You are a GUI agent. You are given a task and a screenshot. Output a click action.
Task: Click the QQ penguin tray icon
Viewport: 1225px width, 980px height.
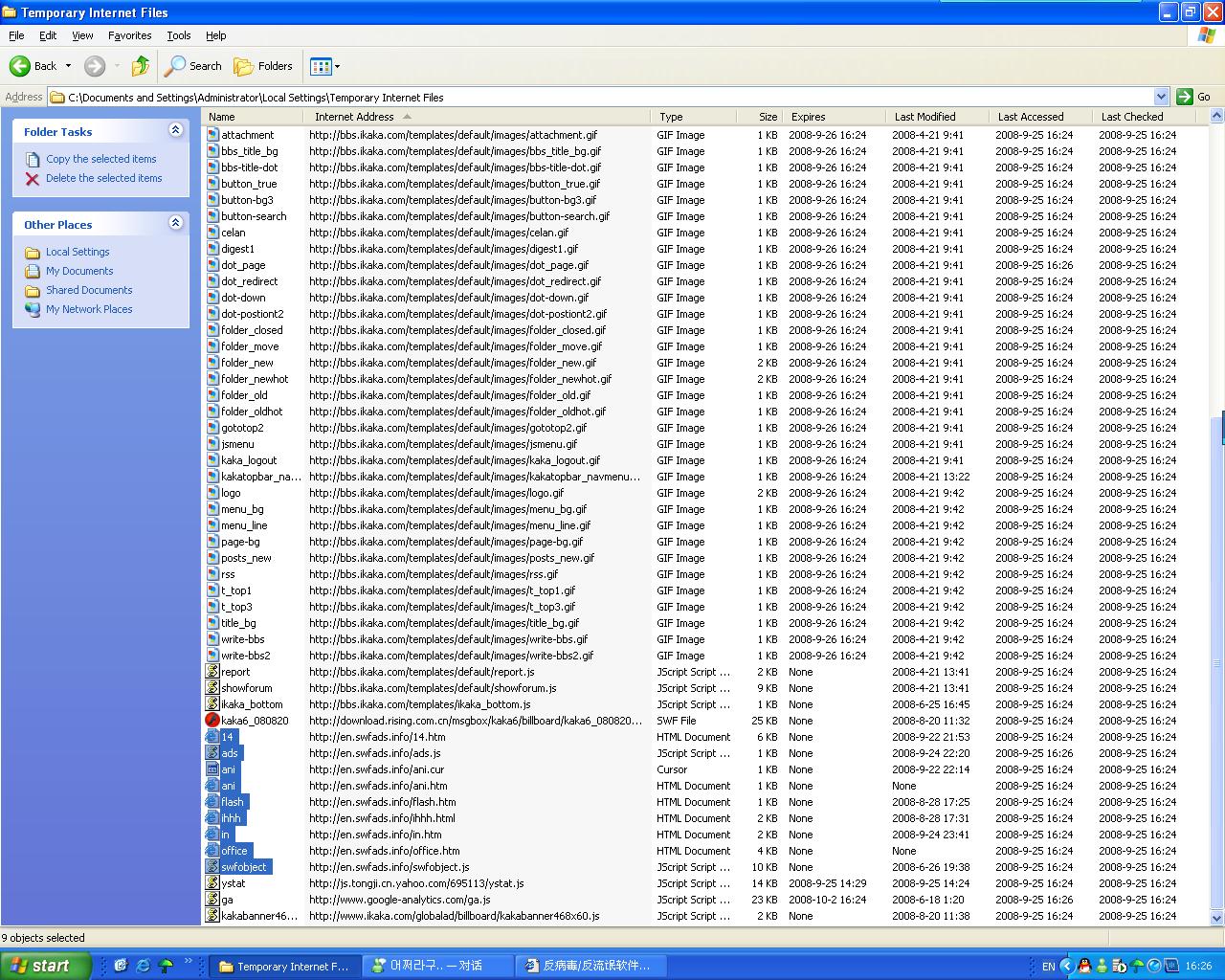(x=1084, y=966)
